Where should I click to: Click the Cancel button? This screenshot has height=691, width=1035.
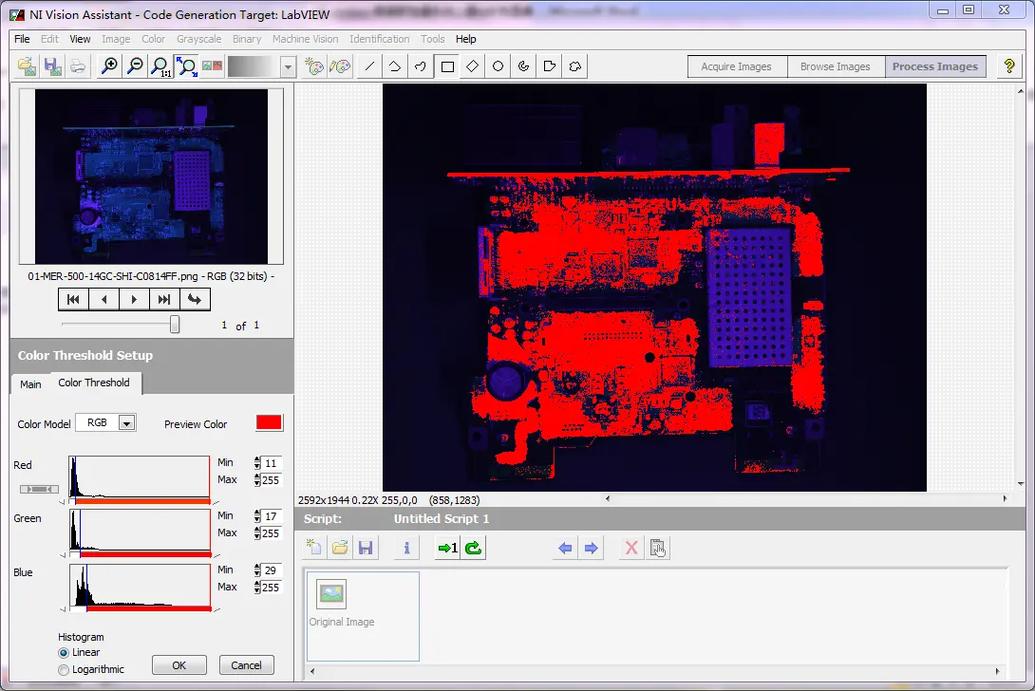[246, 665]
